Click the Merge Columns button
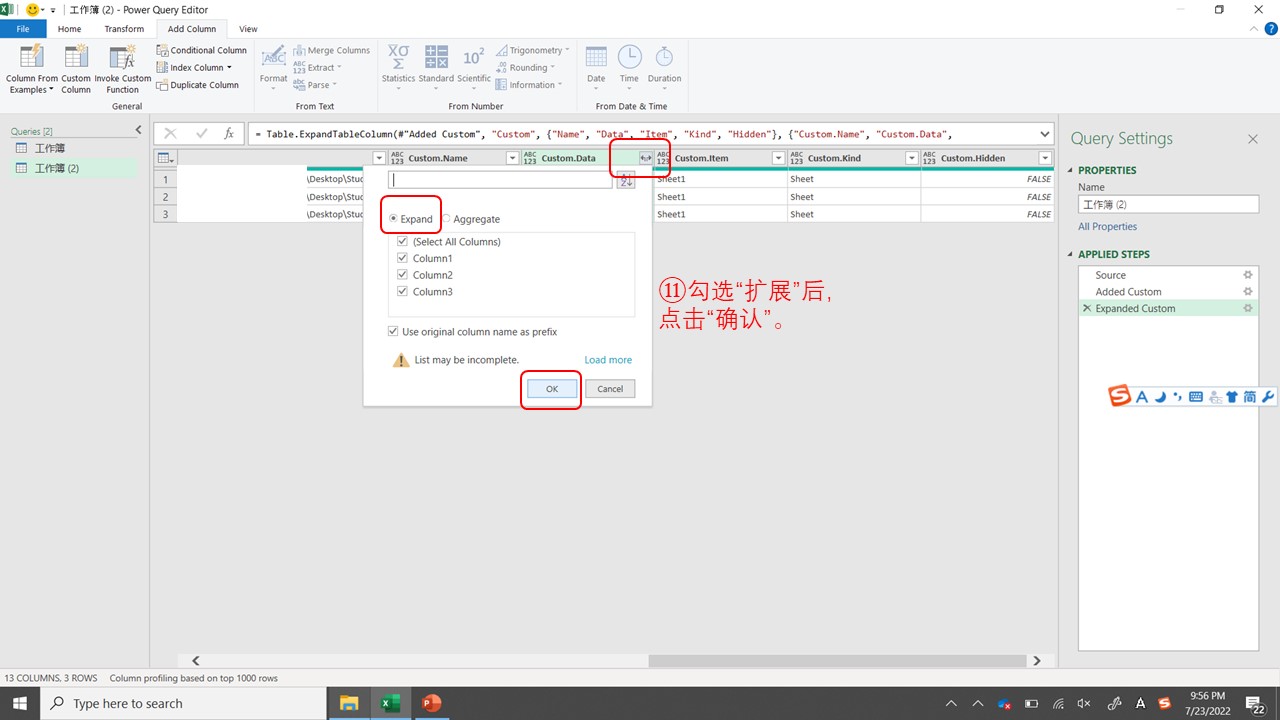 click(x=331, y=50)
